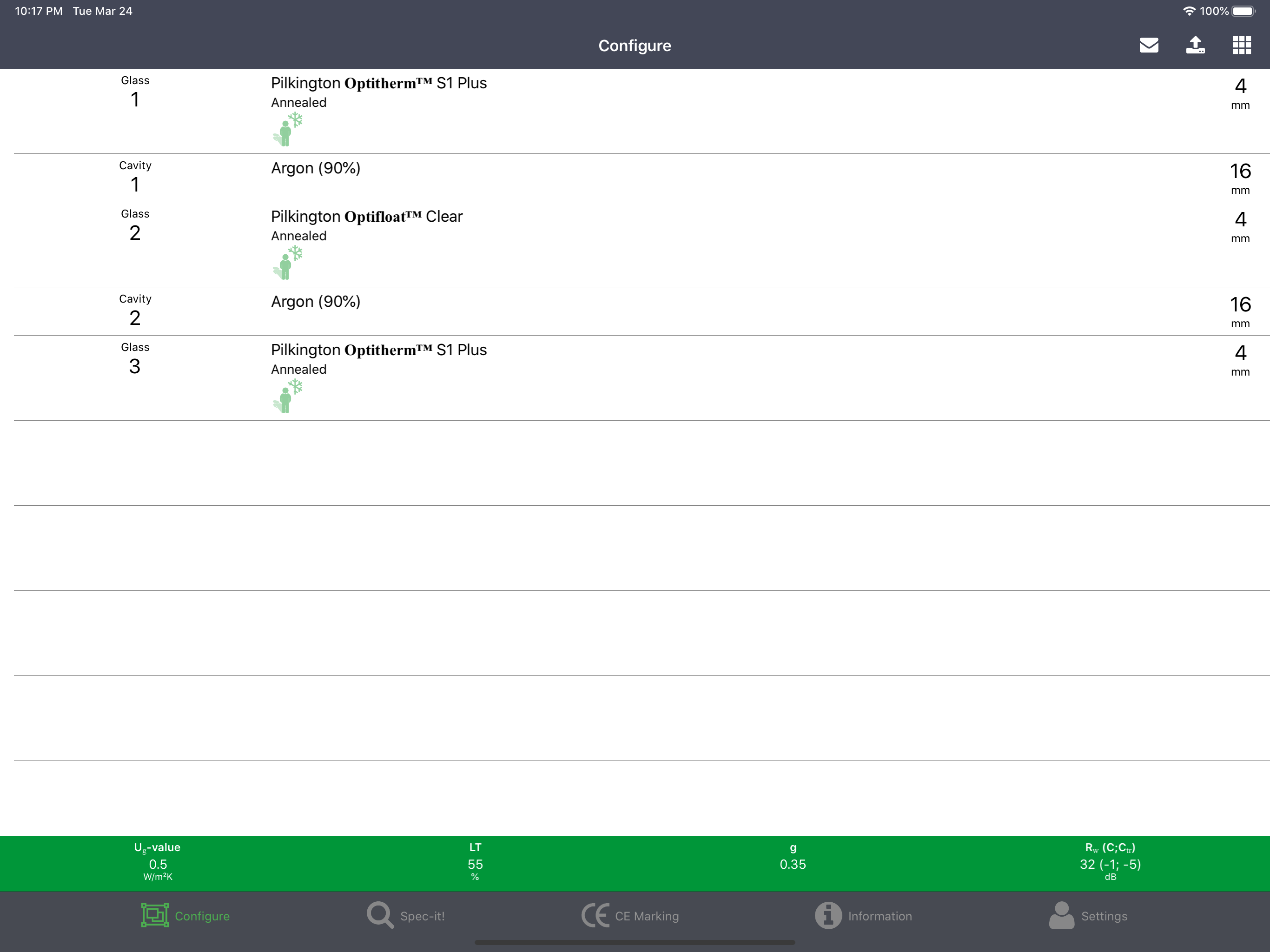Open the CE Marking tab
This screenshot has height=952, width=1270.
pos(630,916)
